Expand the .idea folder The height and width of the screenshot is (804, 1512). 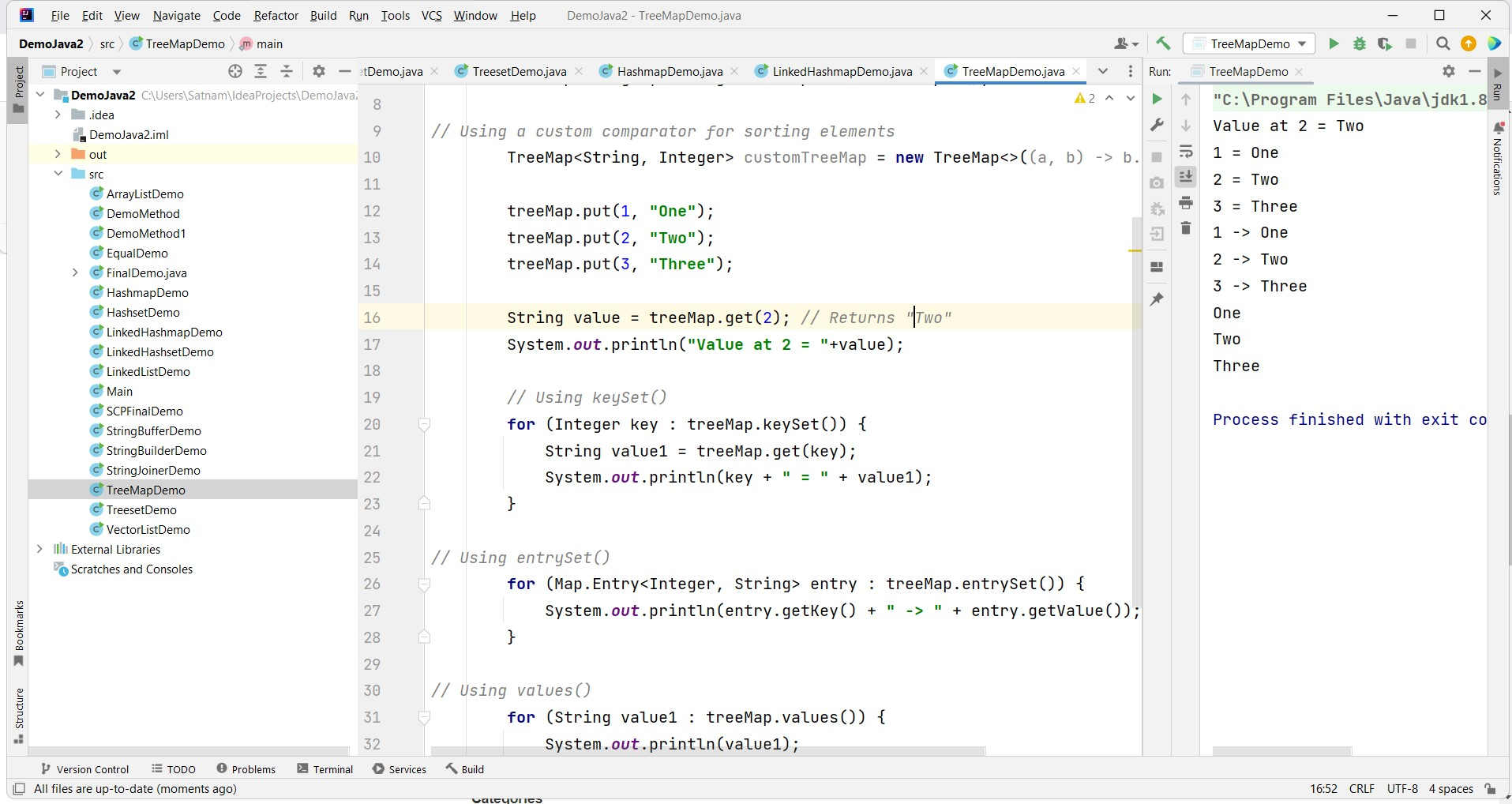click(x=58, y=115)
